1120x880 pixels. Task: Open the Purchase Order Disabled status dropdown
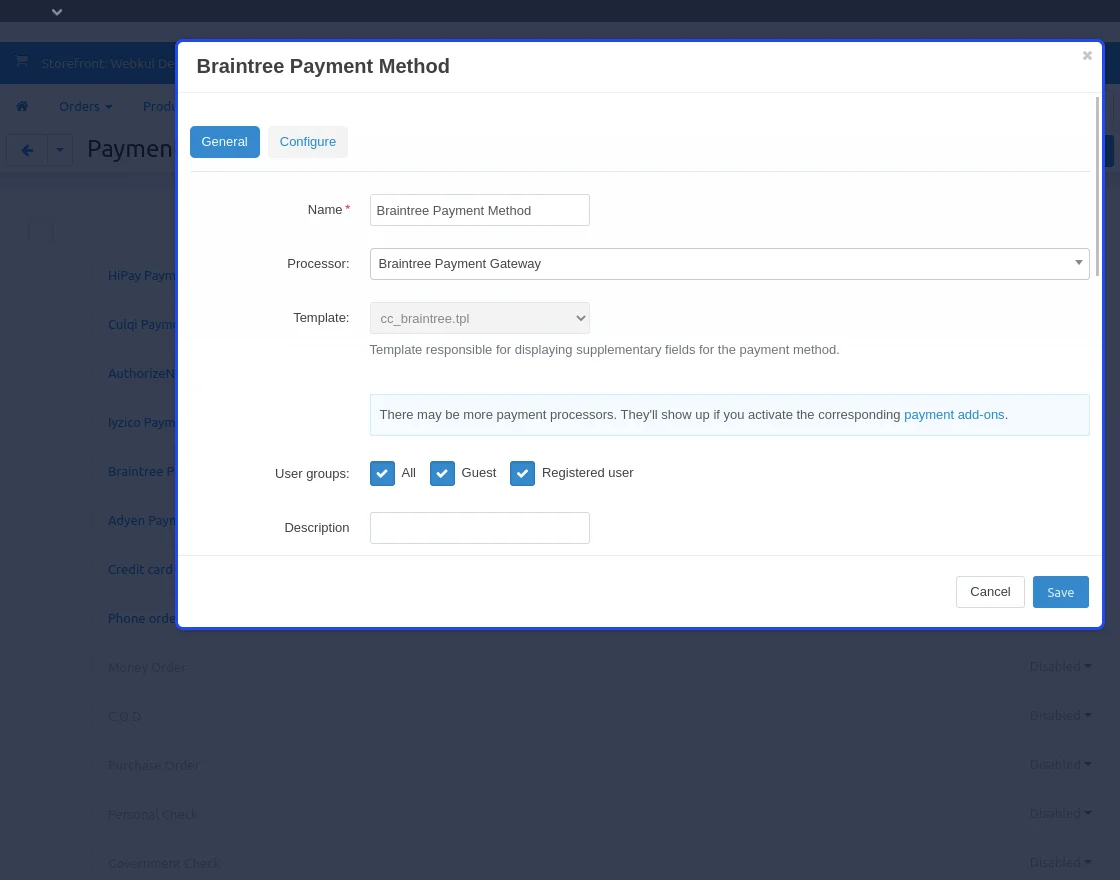pyautogui.click(x=1060, y=764)
